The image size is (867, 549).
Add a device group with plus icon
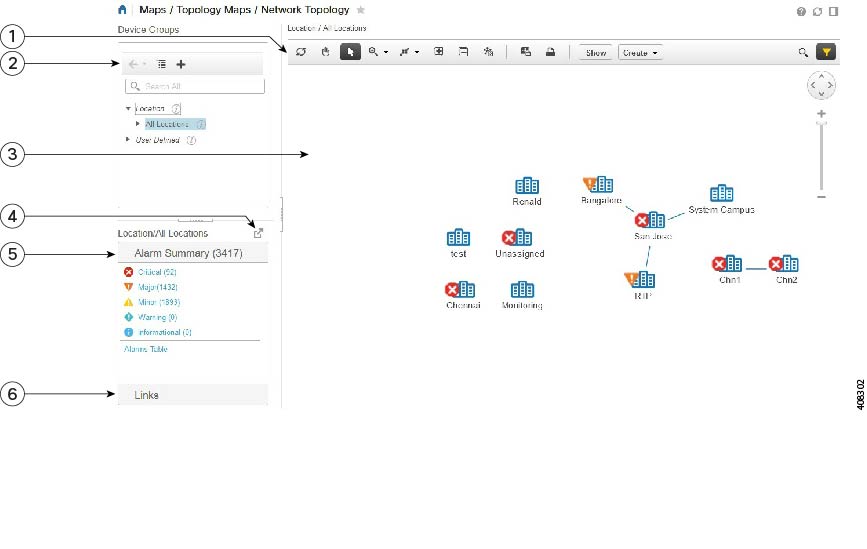click(x=181, y=65)
